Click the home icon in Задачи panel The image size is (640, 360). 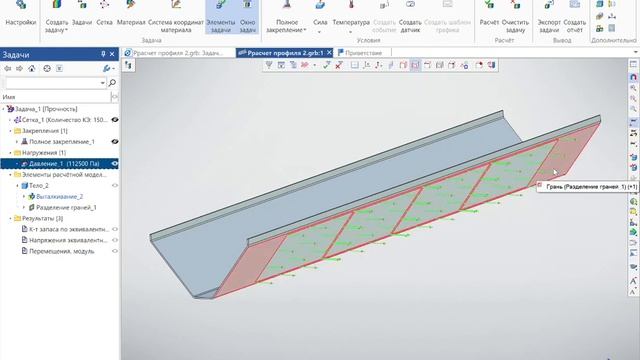click(32, 69)
